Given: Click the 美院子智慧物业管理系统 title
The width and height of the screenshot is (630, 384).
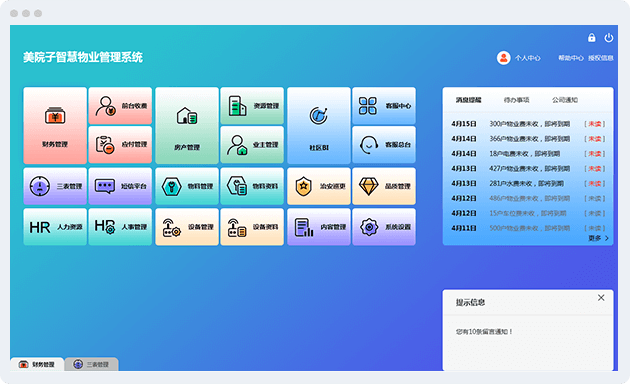Looking at the screenshot, I should point(83,57).
